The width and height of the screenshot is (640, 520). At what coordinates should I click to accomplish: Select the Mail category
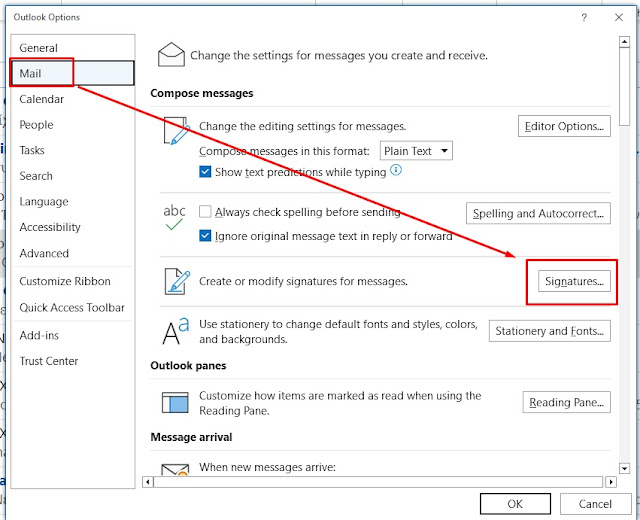coord(73,73)
